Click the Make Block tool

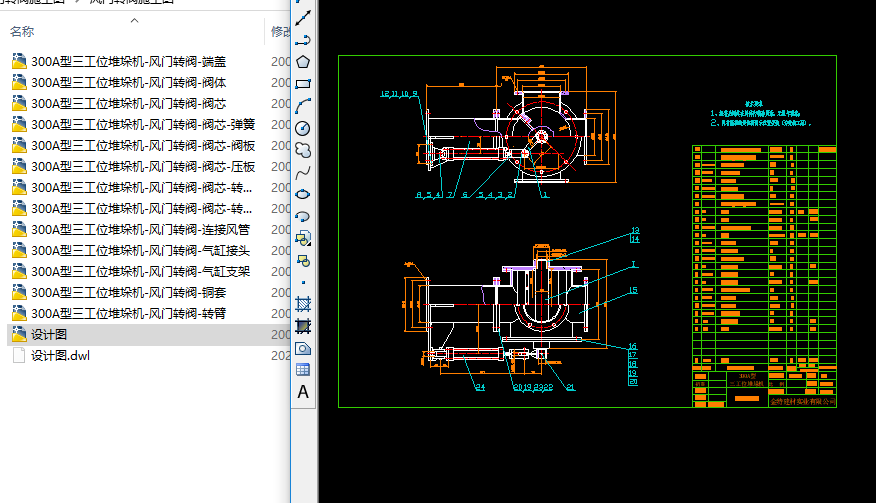[303, 261]
